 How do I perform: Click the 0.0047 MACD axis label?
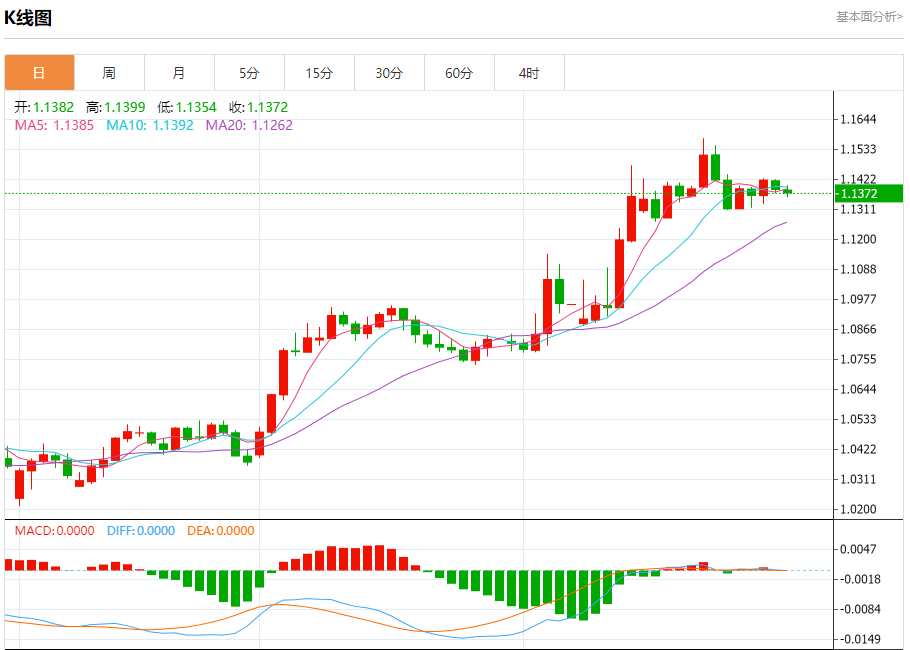pos(858,549)
